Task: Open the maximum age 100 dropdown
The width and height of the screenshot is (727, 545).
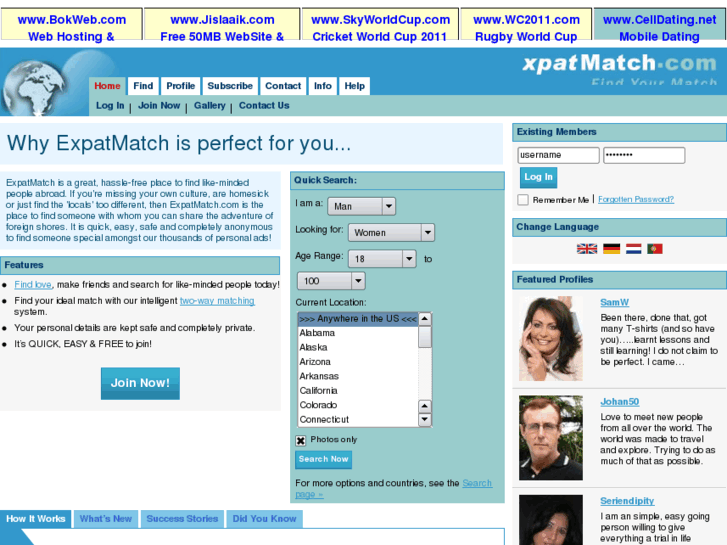Action: (331, 281)
